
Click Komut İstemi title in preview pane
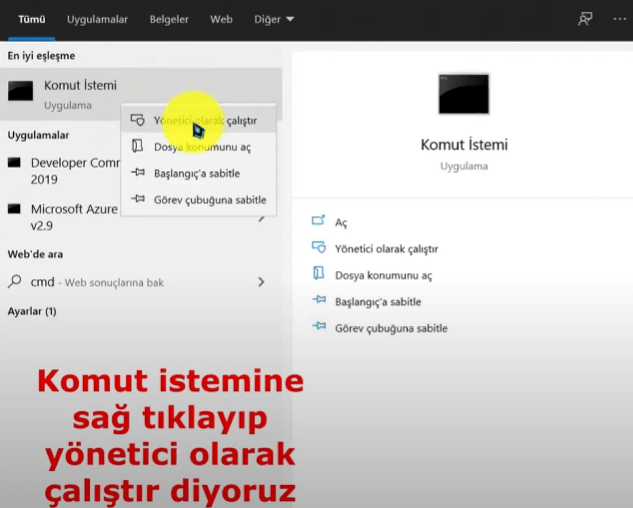(x=464, y=145)
